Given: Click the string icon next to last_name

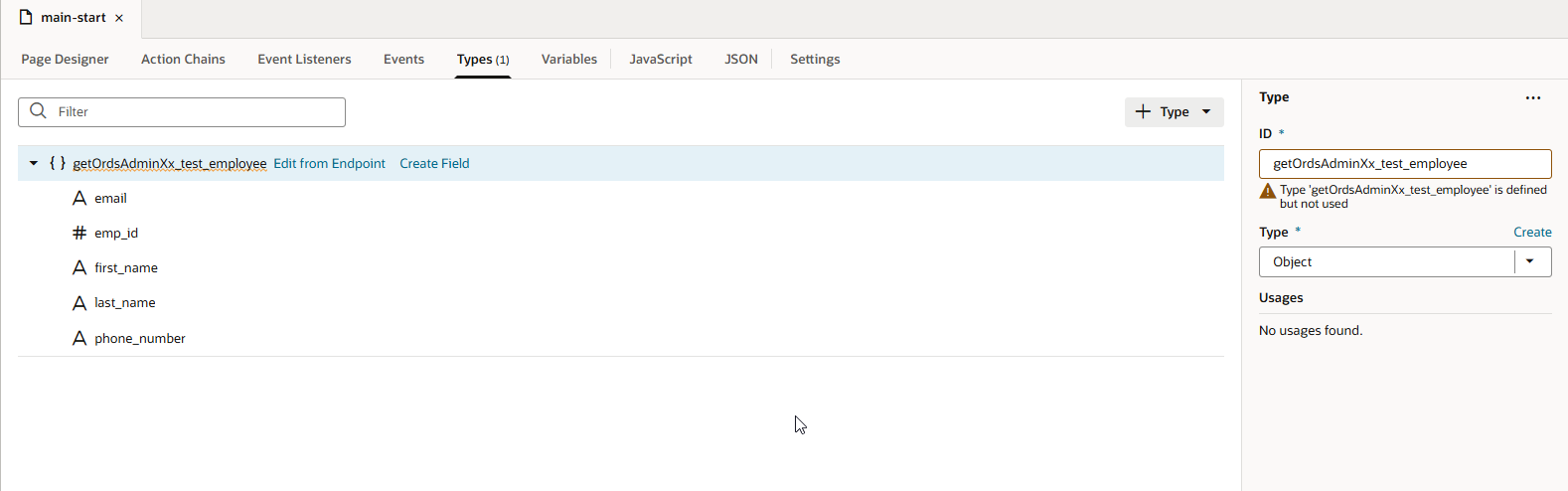Looking at the screenshot, I should pyautogui.click(x=79, y=302).
